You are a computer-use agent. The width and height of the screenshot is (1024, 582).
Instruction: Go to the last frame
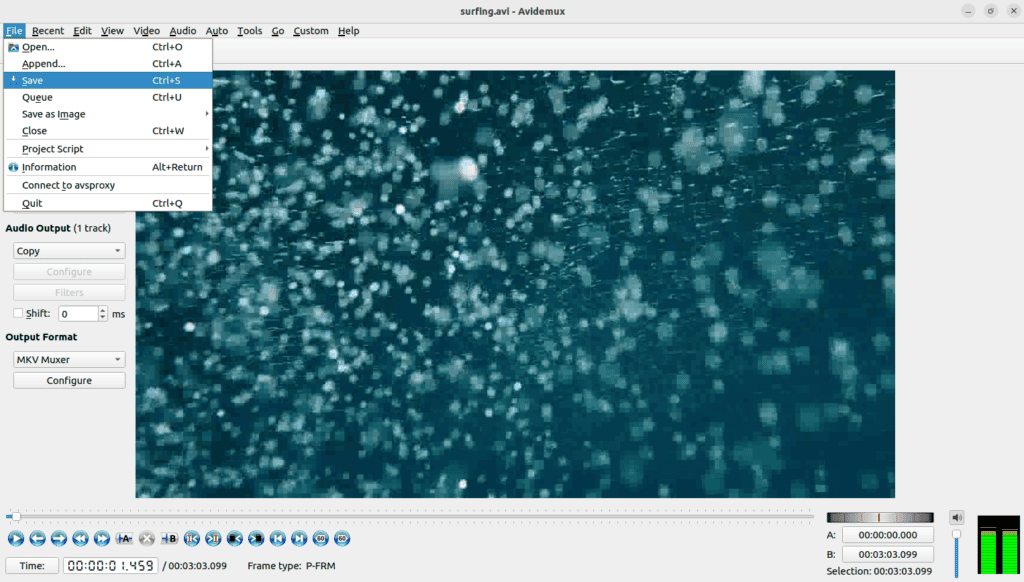pyautogui.click(x=299, y=539)
